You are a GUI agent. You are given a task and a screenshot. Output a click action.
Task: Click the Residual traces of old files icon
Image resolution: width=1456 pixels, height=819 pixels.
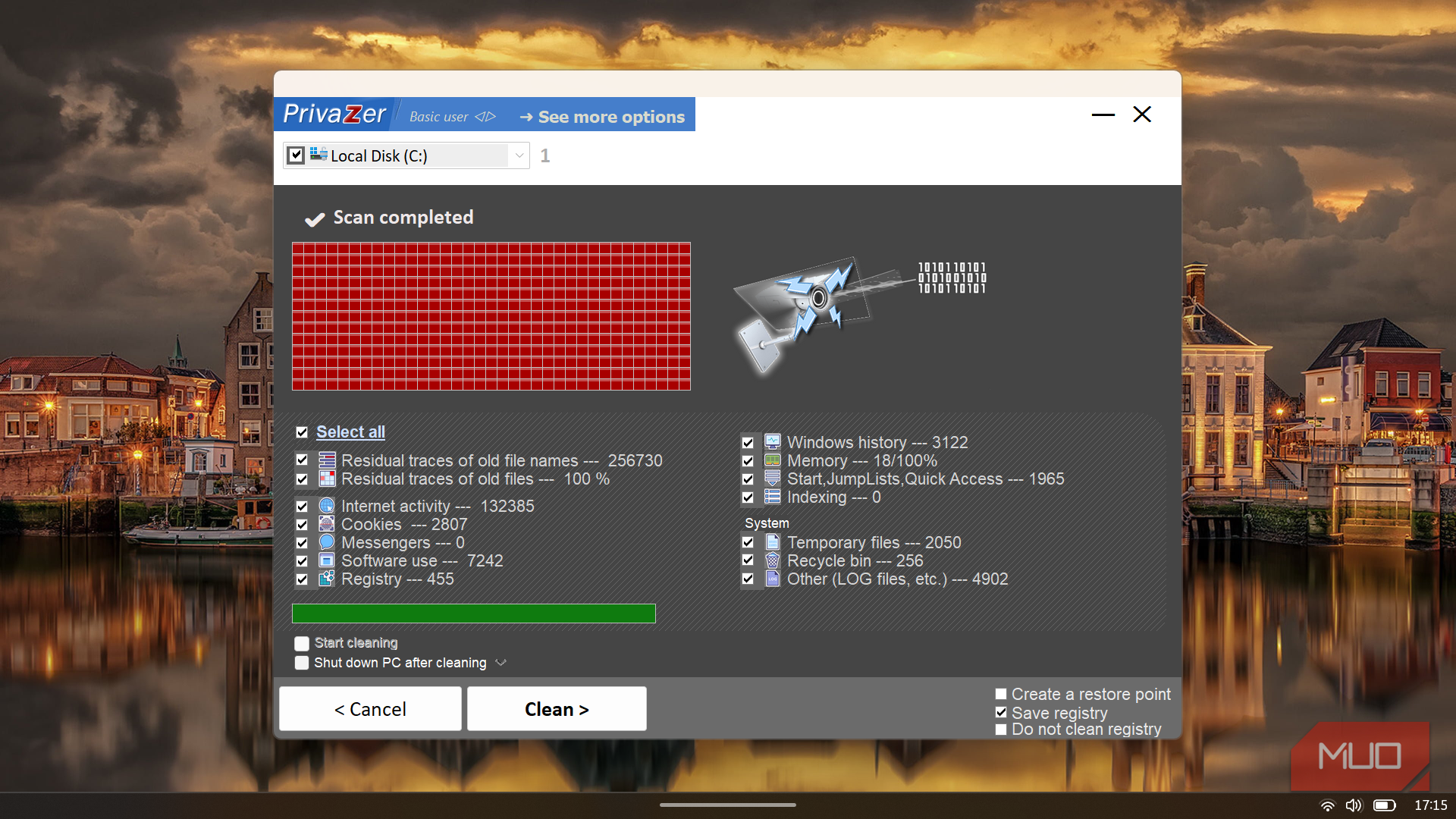click(x=327, y=479)
